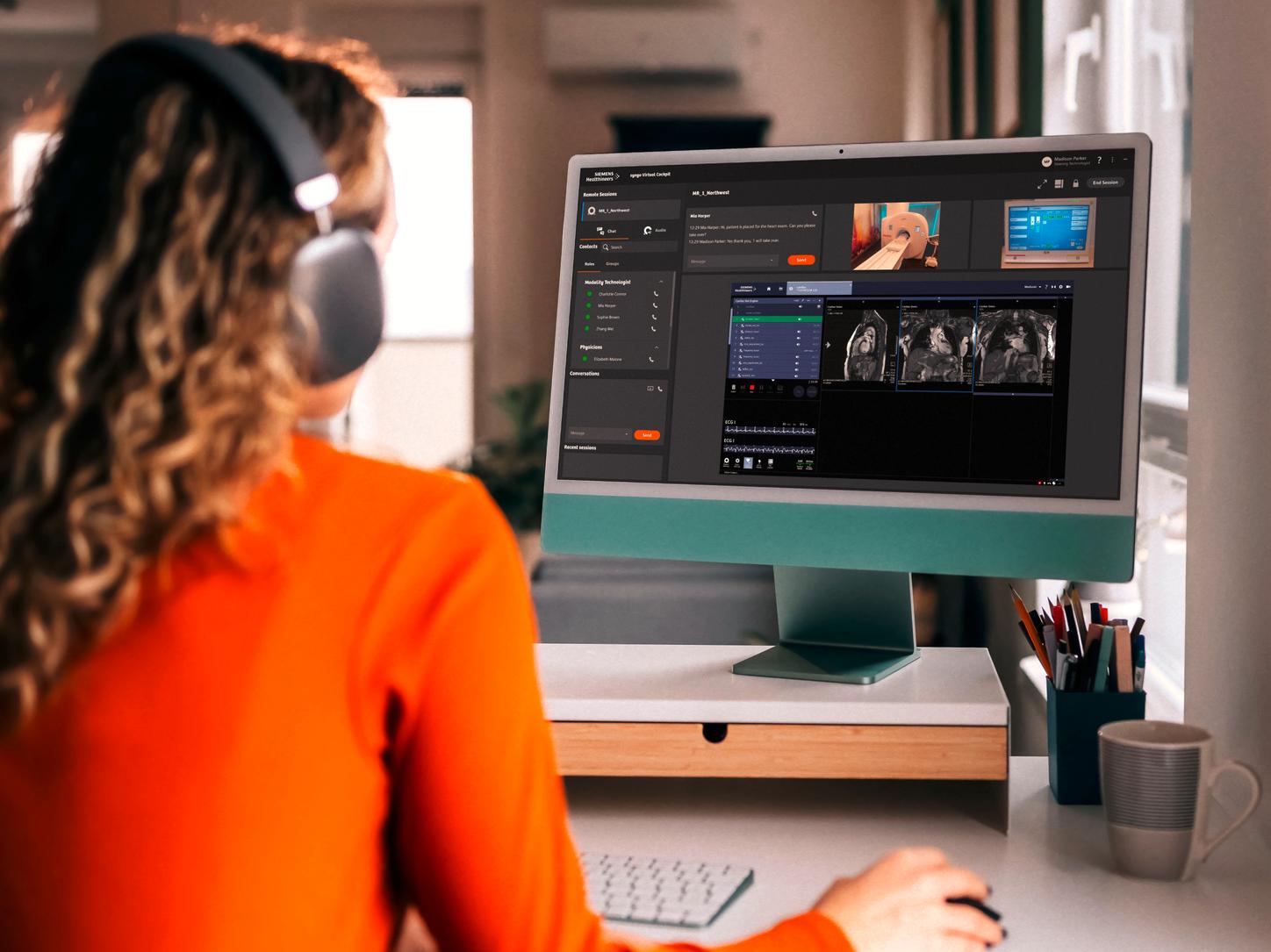Open the MRI scanner room camera thumbnail
1271x952 pixels.
(x=895, y=235)
